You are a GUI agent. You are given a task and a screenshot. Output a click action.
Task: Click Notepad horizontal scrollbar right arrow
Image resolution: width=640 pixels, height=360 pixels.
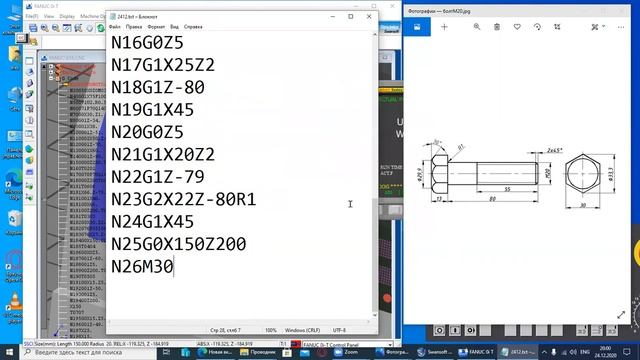[368, 322]
